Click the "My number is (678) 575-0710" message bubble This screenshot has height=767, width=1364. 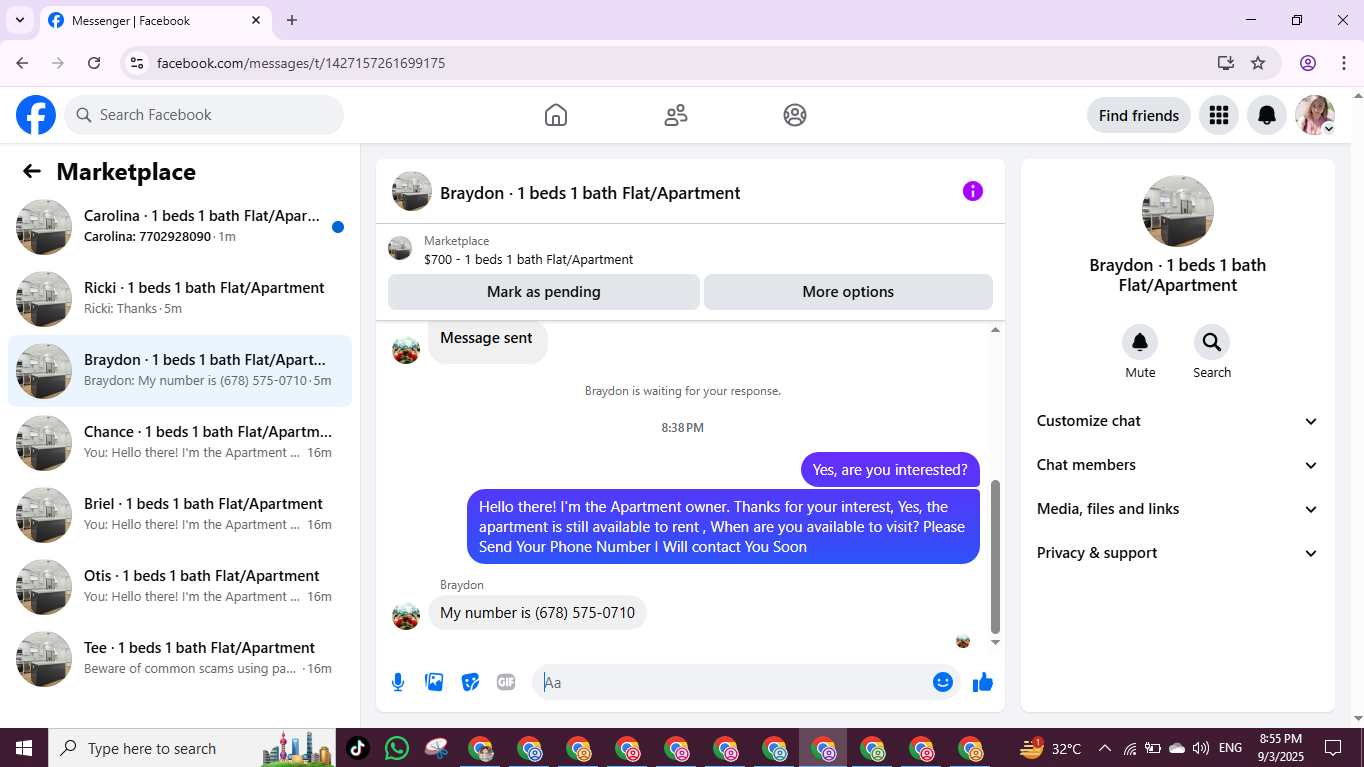537,613
